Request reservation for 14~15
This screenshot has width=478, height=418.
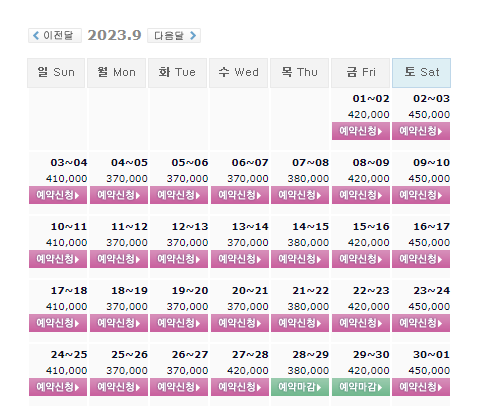[300, 259]
